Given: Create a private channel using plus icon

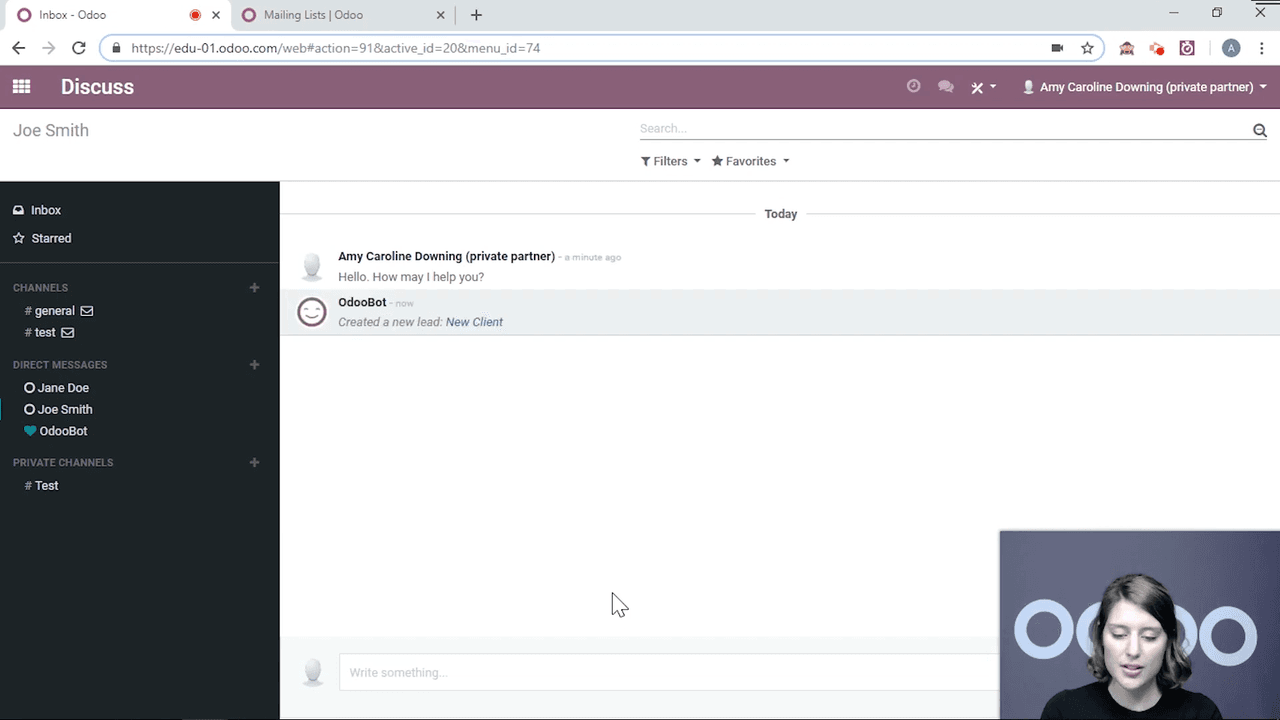Looking at the screenshot, I should 254,463.
